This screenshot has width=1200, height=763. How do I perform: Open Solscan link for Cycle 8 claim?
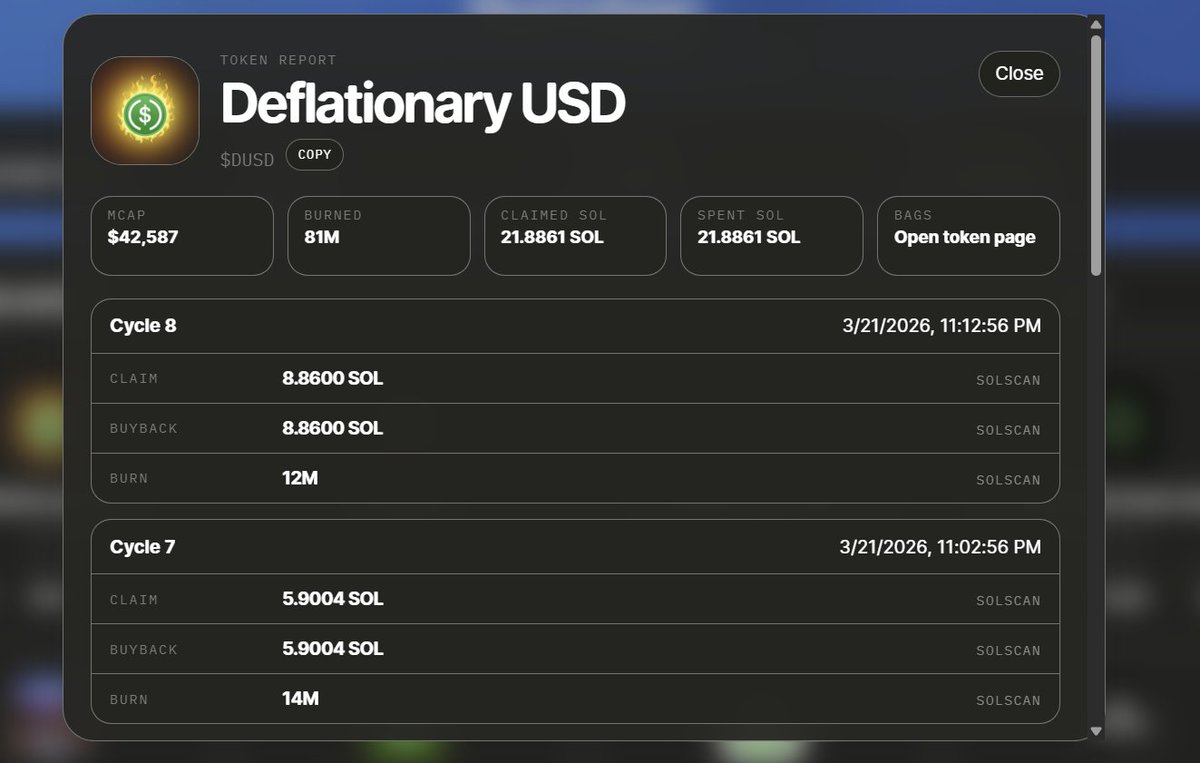[1008, 380]
